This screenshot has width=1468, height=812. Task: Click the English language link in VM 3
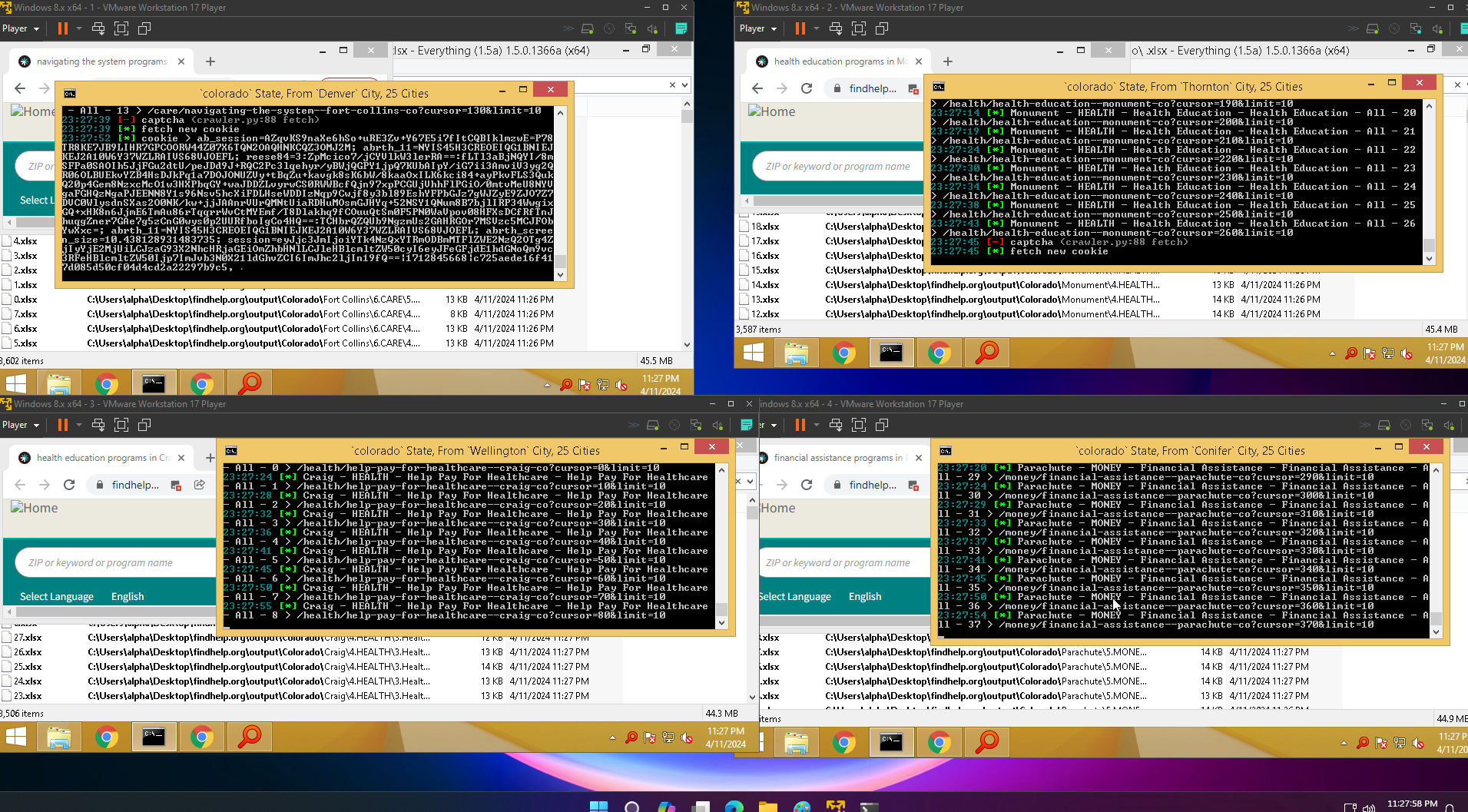128,597
